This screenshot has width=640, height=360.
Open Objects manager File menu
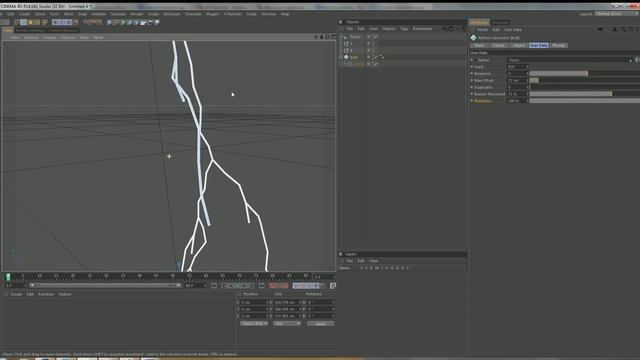tap(349, 29)
